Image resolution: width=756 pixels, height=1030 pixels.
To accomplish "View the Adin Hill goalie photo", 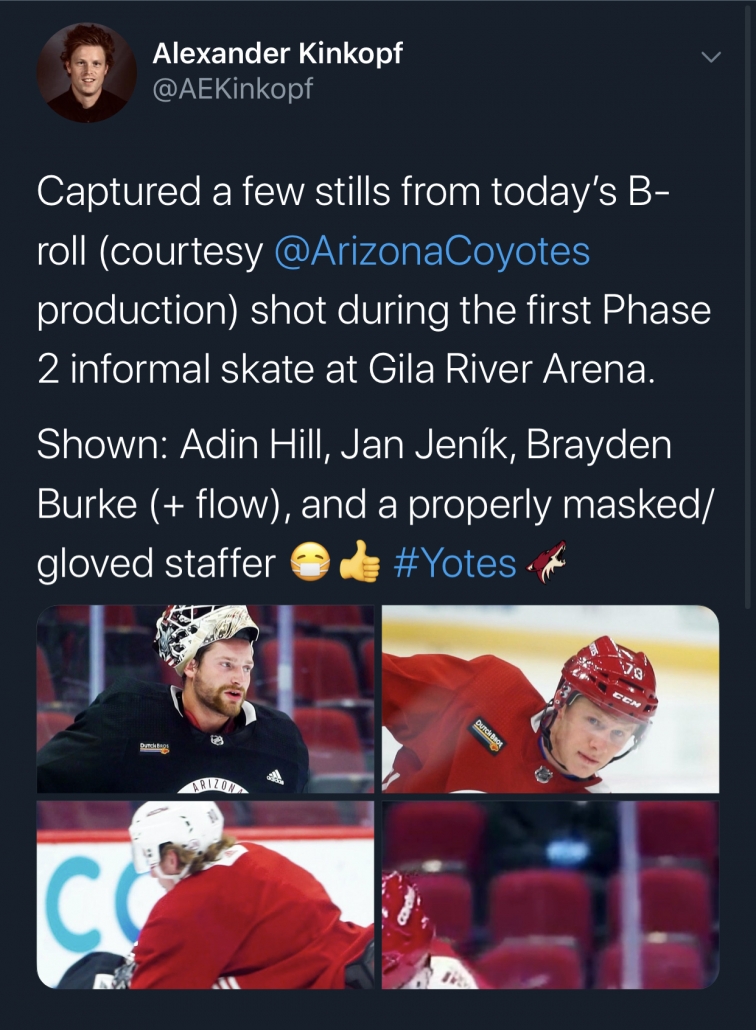I will tap(205, 698).
